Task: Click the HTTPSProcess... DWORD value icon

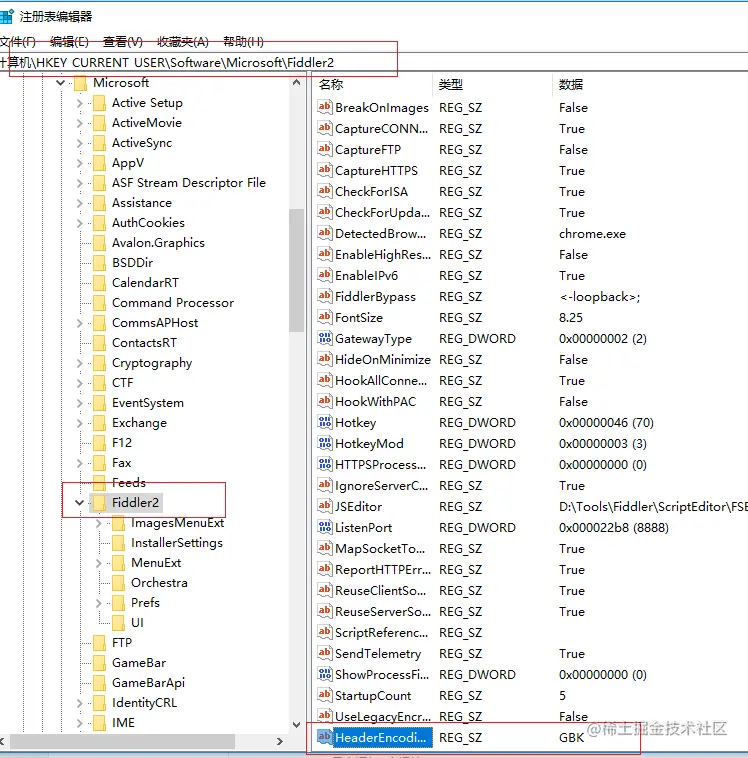Action: (x=324, y=464)
